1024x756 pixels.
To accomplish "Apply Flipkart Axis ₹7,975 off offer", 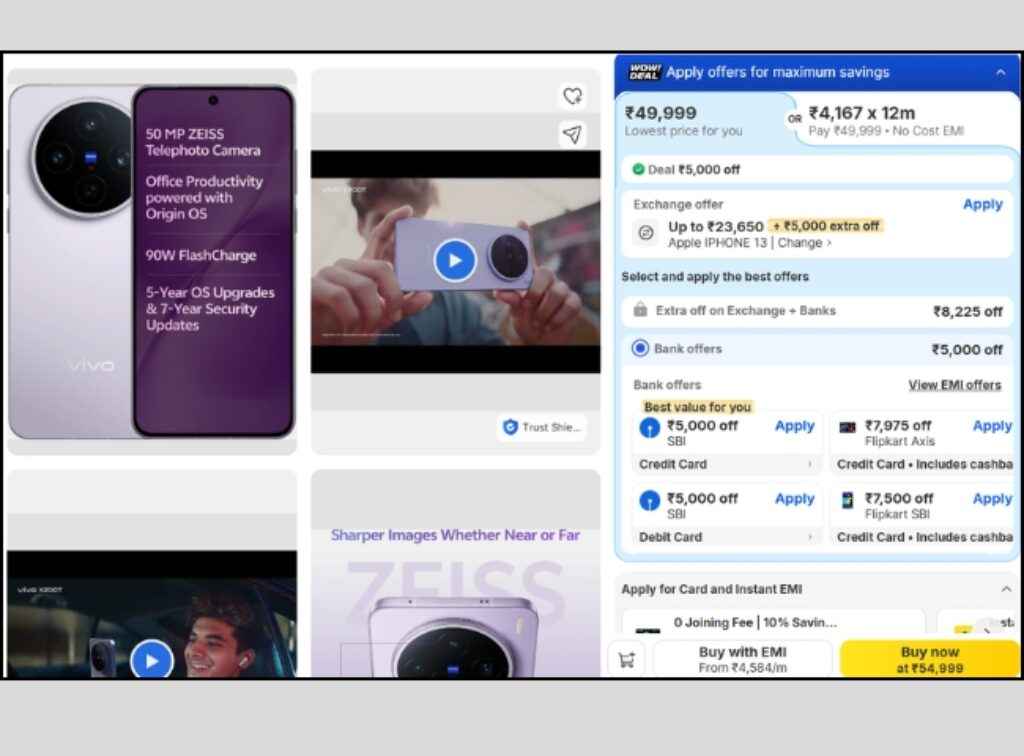I will (x=992, y=426).
